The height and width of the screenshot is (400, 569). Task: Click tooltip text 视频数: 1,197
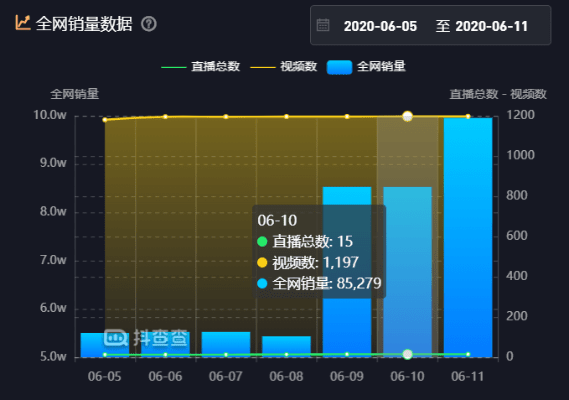click(315, 262)
